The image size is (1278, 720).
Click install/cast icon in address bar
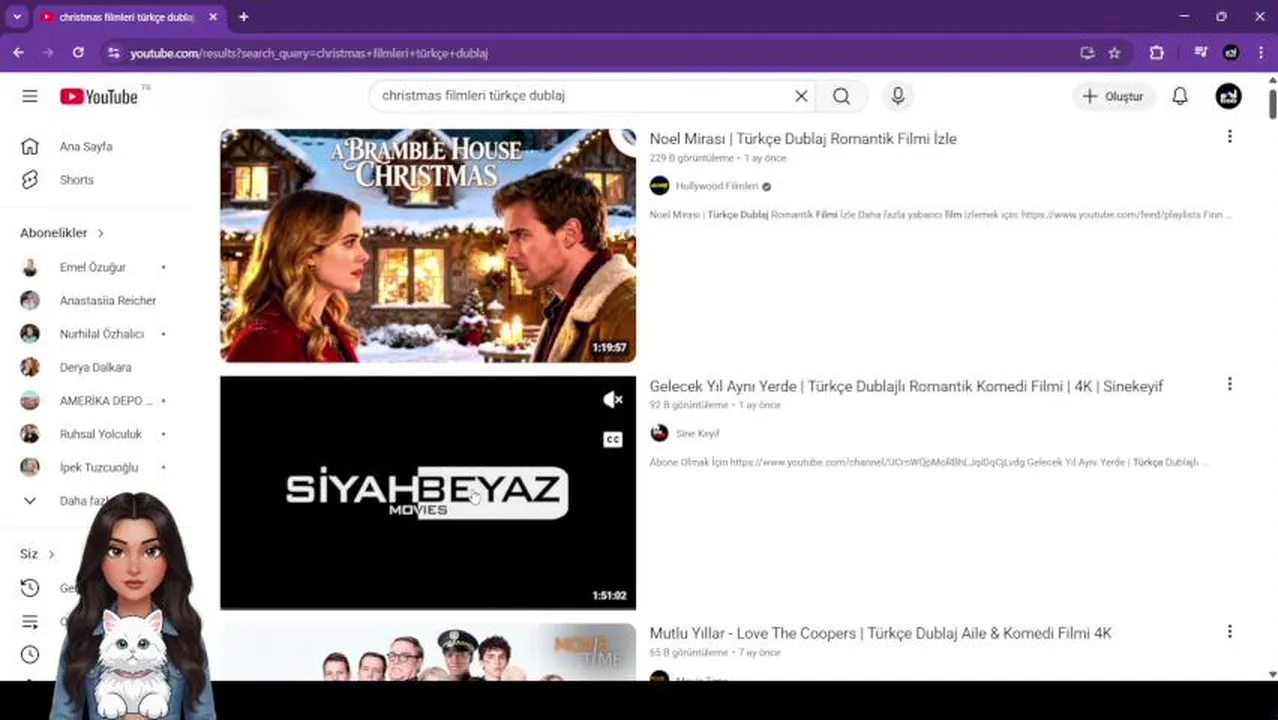[1087, 53]
